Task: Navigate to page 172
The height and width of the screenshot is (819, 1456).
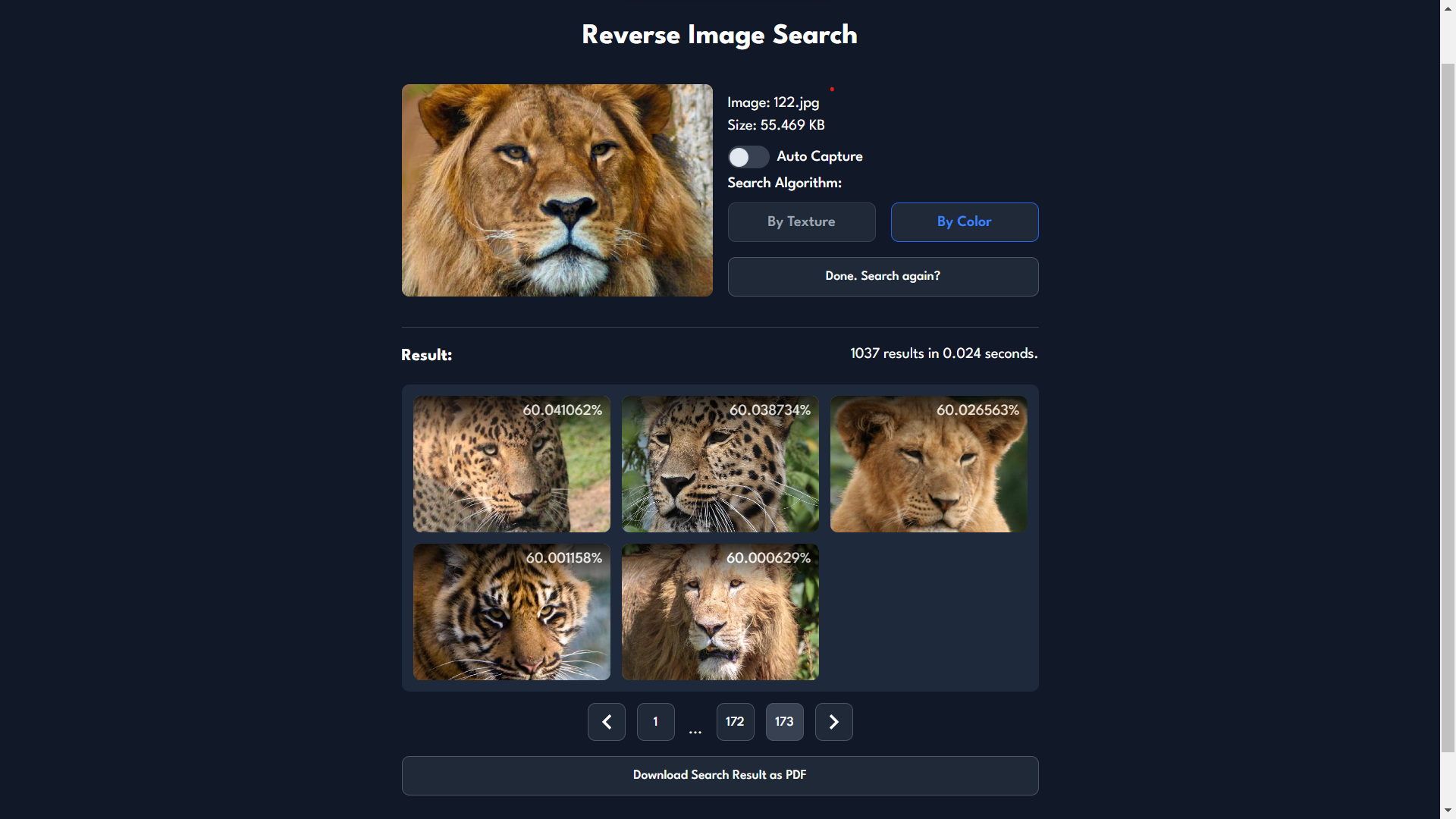Action: pos(735,722)
